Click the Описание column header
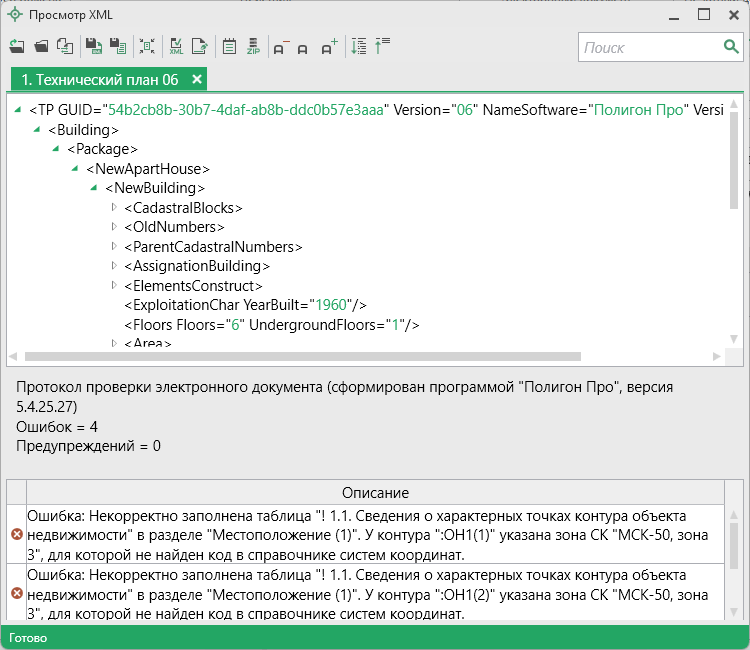 375,493
